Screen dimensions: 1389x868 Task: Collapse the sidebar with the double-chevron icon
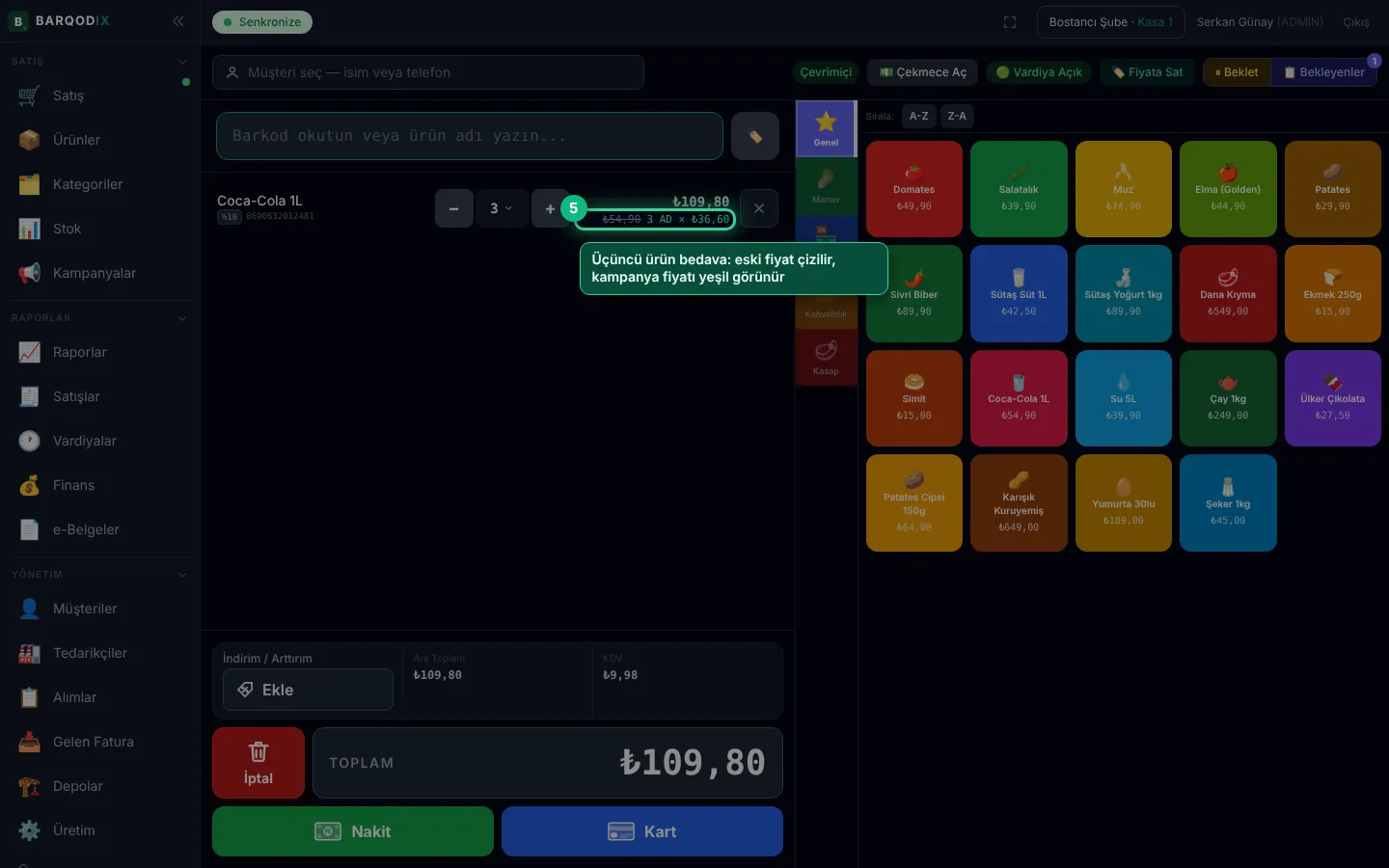click(x=178, y=21)
